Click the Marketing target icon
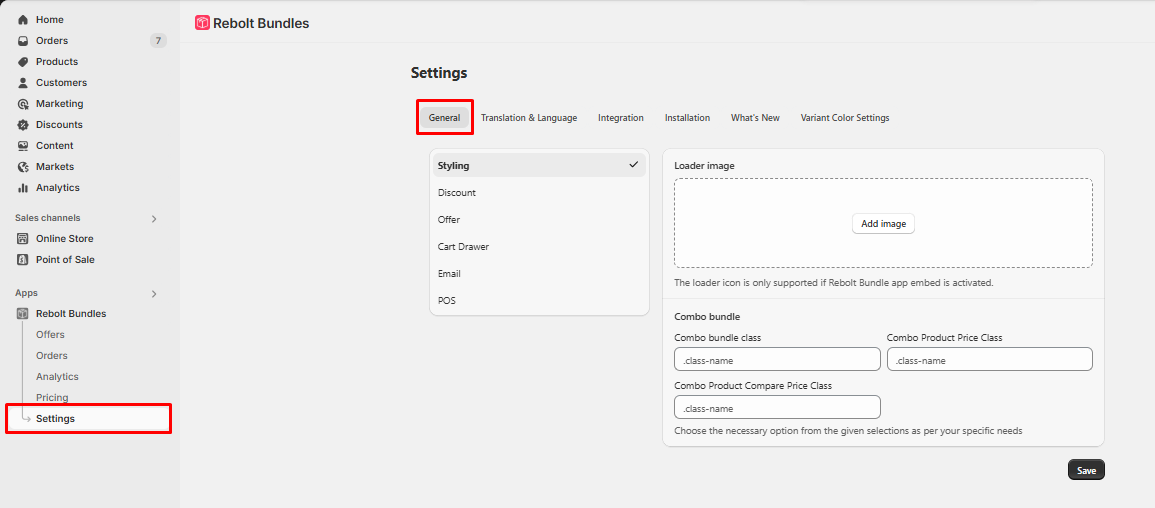 [x=23, y=104]
